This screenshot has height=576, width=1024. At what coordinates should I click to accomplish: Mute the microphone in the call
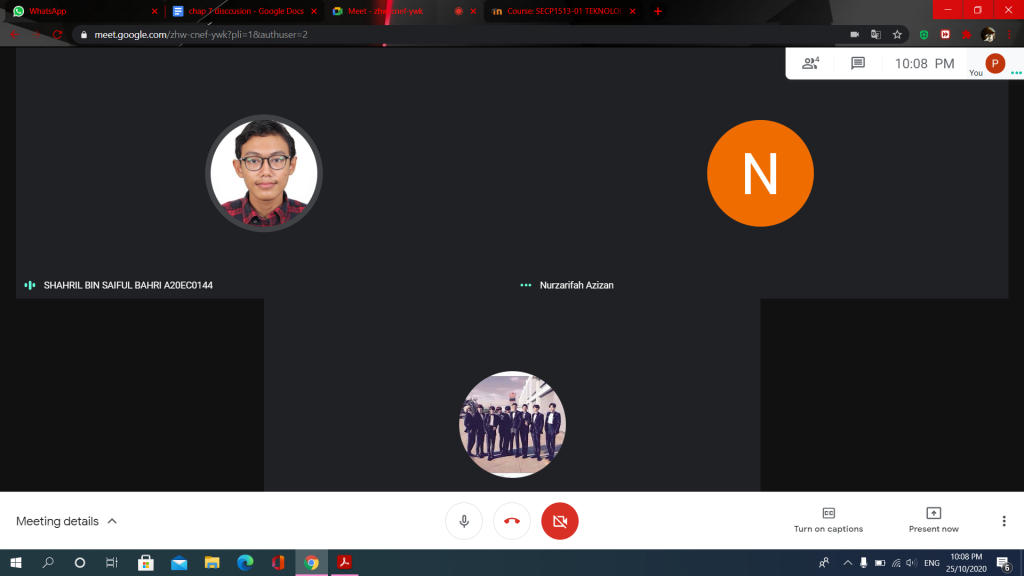tap(464, 521)
